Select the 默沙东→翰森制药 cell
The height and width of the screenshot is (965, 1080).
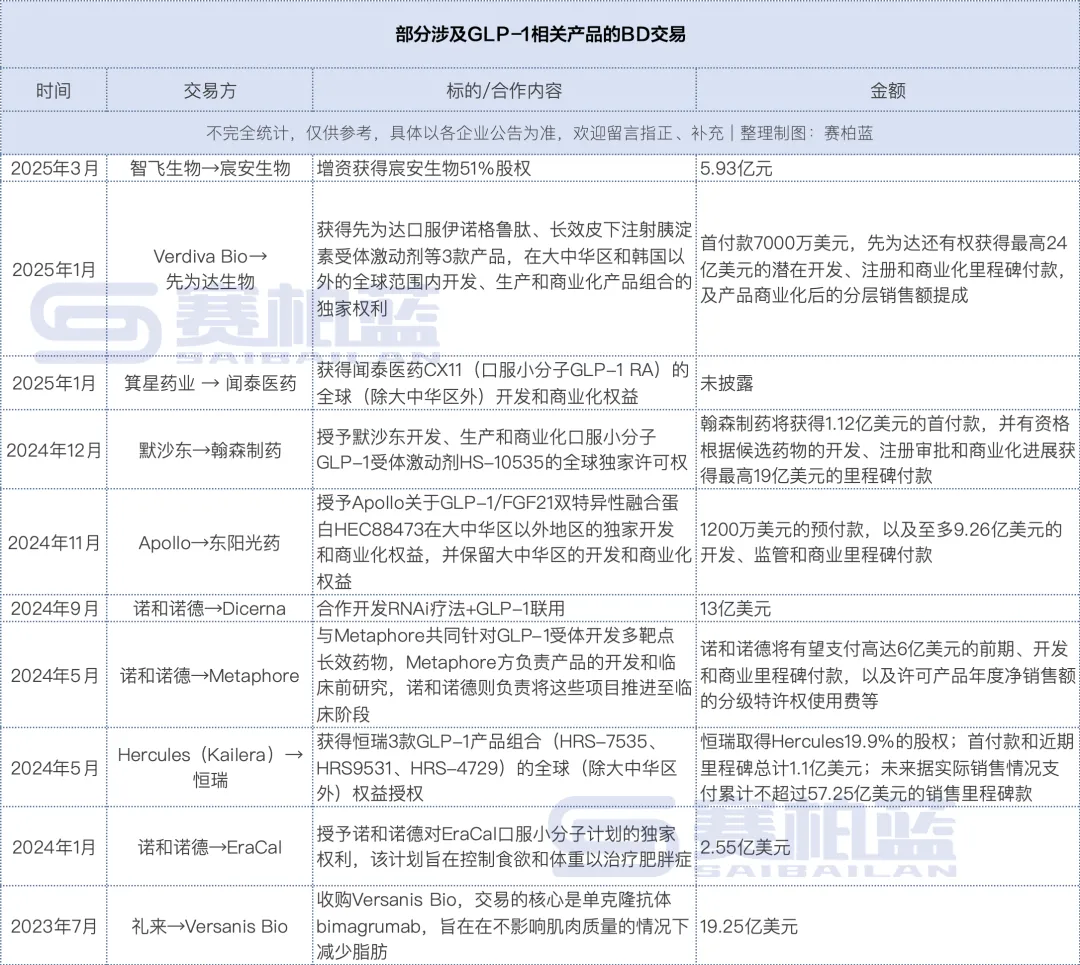(210, 450)
